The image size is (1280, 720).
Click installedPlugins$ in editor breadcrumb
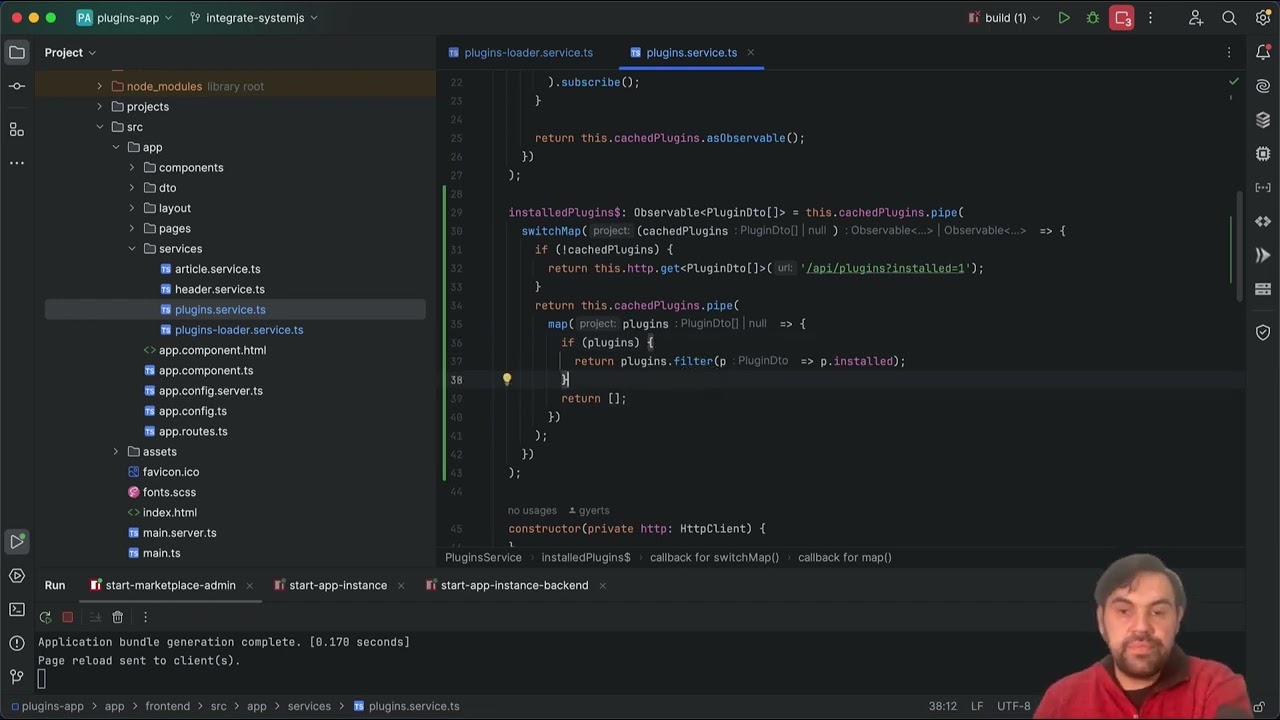pyautogui.click(x=586, y=557)
